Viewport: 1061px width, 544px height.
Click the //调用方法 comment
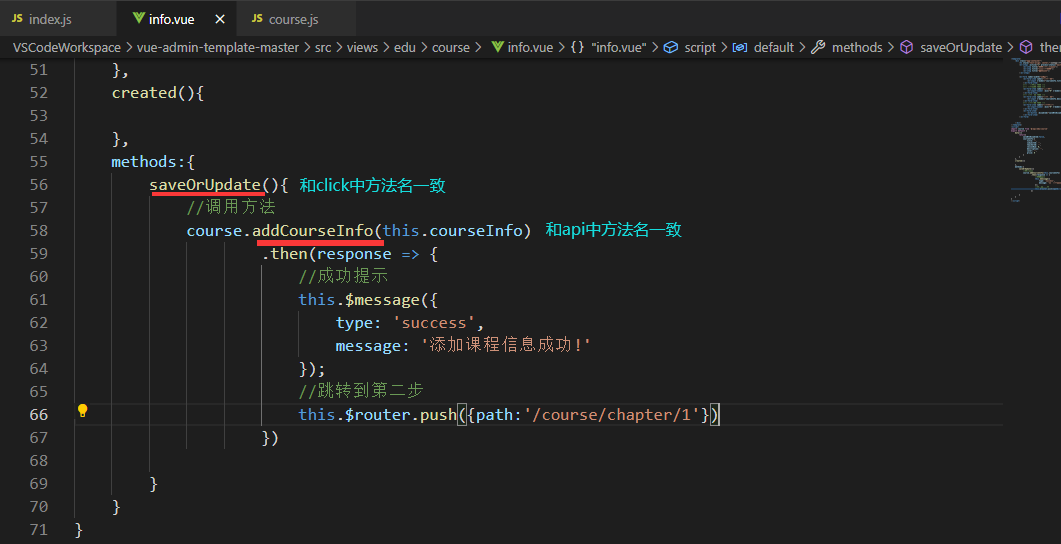coord(231,207)
